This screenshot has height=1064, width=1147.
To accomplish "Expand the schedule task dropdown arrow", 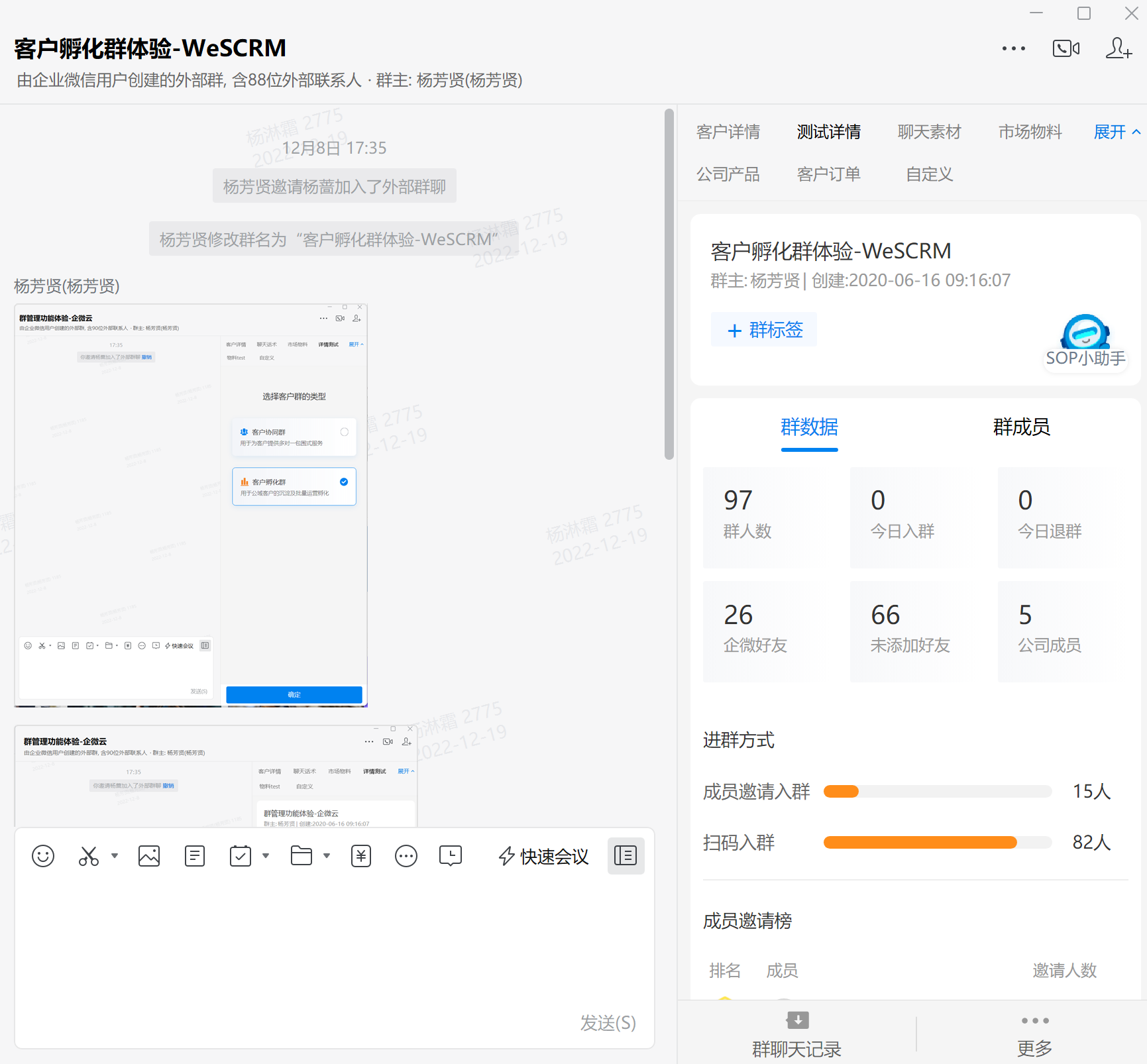I will pyautogui.click(x=266, y=856).
